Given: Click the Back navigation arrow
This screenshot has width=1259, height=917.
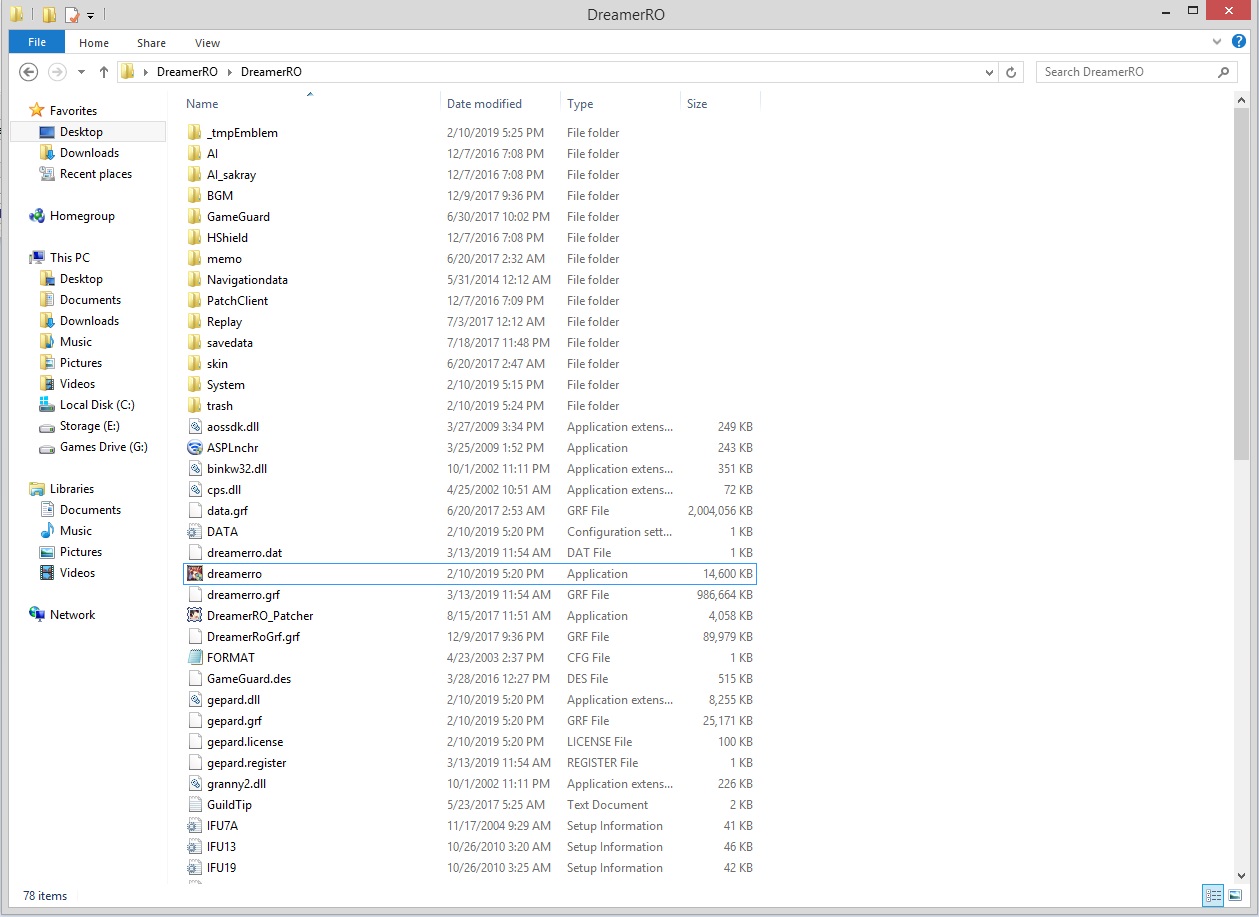Looking at the screenshot, I should coord(29,72).
